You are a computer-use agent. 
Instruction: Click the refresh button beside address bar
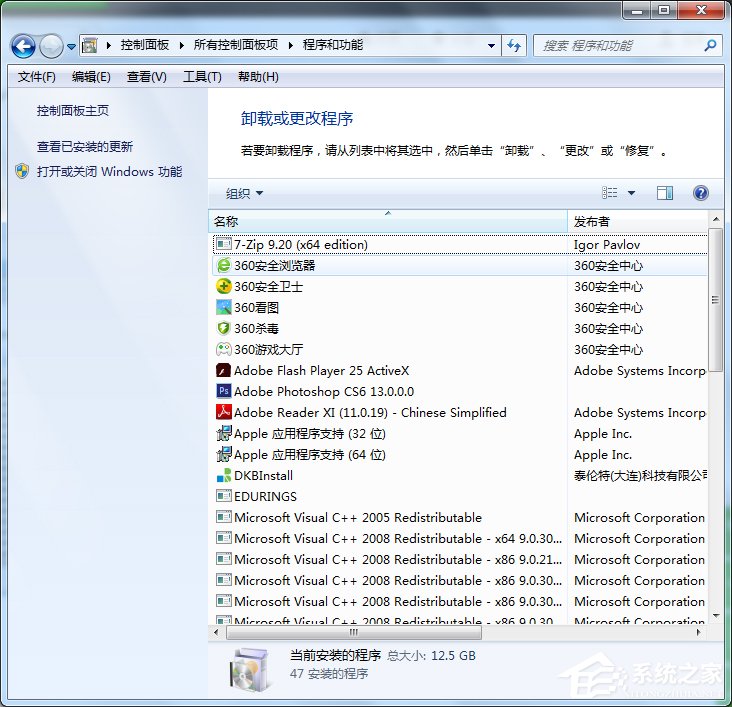pos(515,46)
